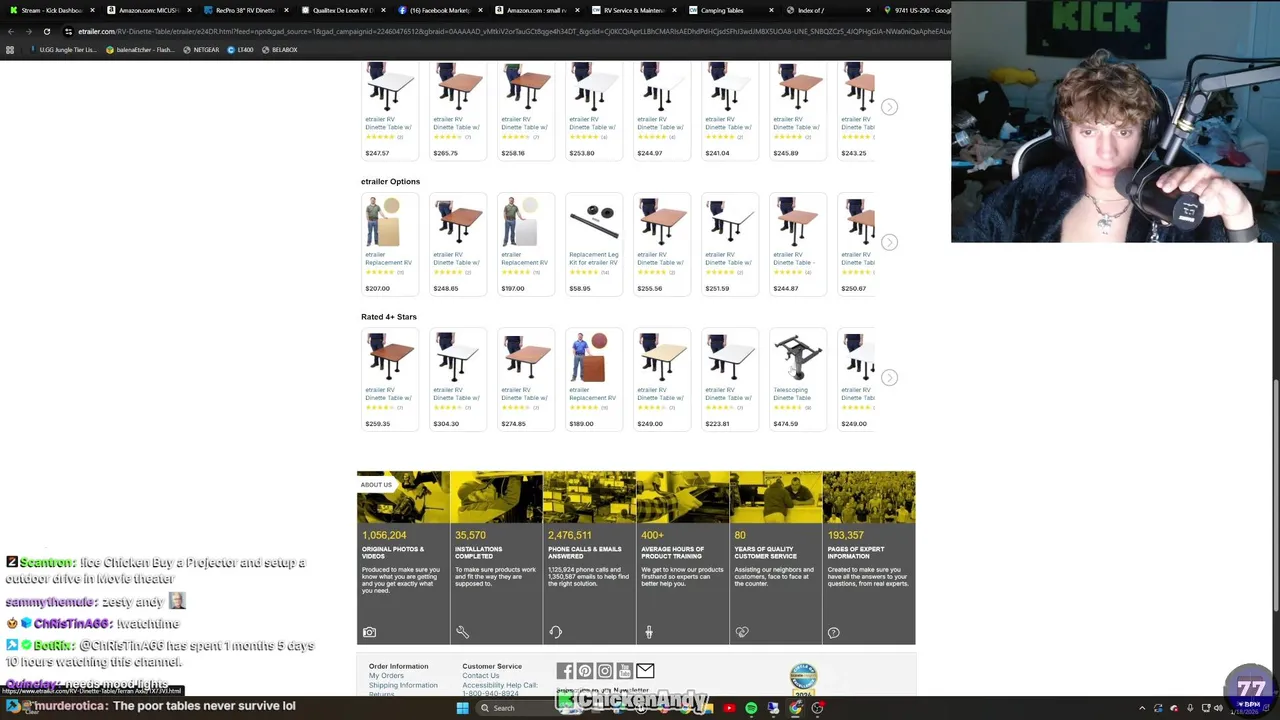
Task: Open Contact Us footer link
Action: (x=481, y=676)
